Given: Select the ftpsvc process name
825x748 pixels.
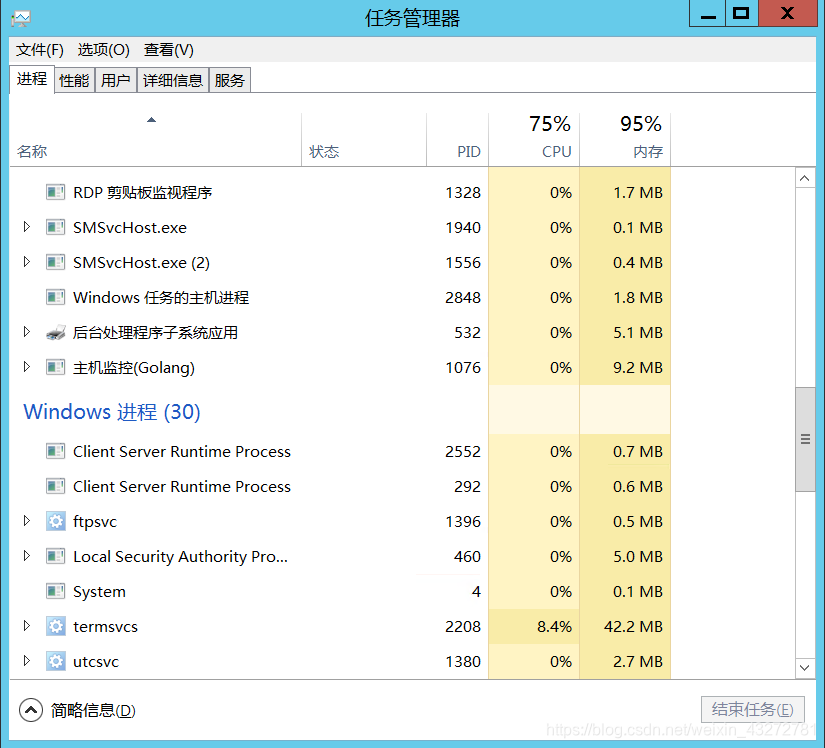Looking at the screenshot, I should coord(95,522).
